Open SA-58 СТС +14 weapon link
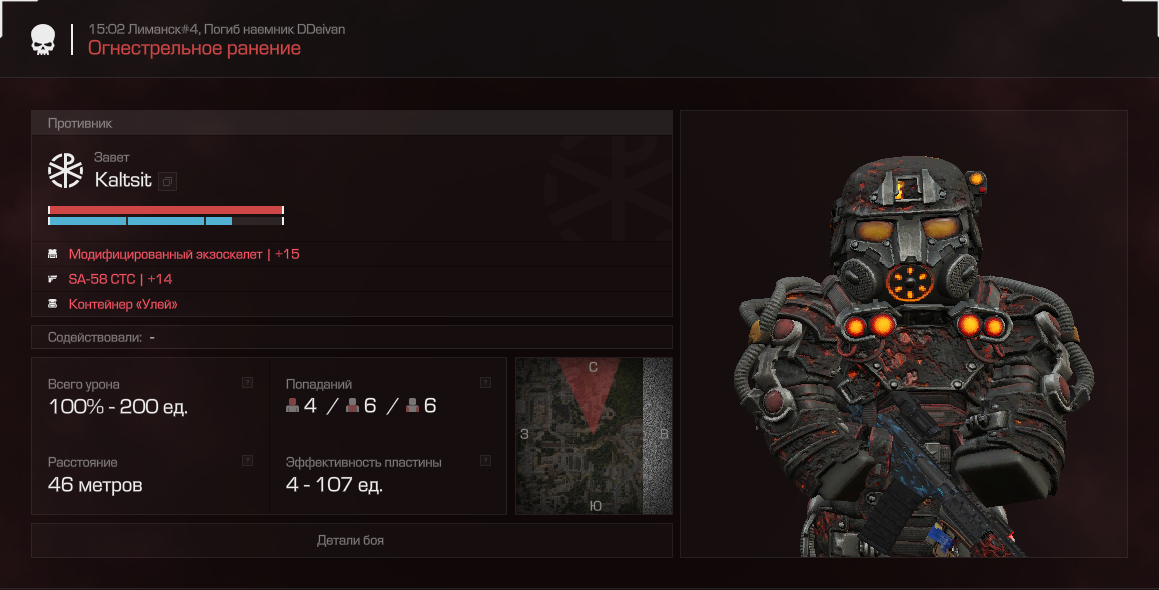Screen dimensions: 1159x590 click(120, 279)
